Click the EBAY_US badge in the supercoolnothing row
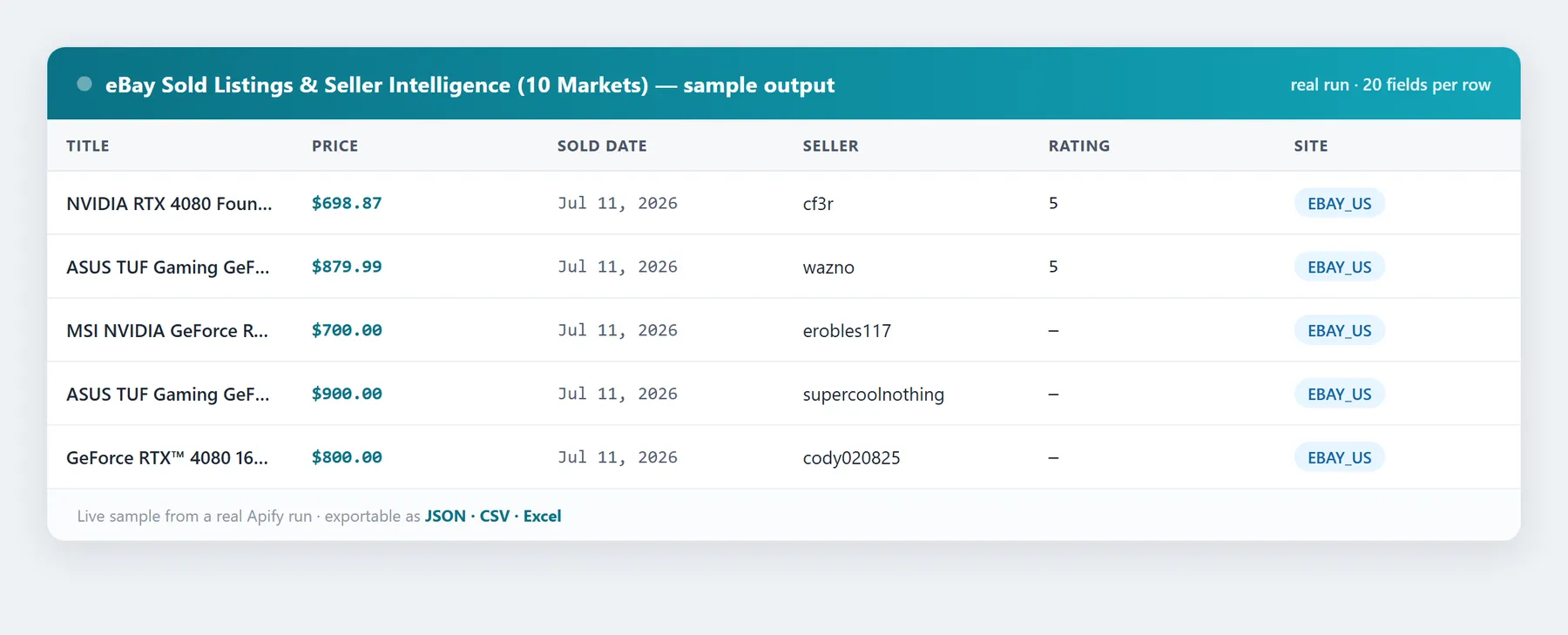The image size is (1568, 635). (1339, 394)
